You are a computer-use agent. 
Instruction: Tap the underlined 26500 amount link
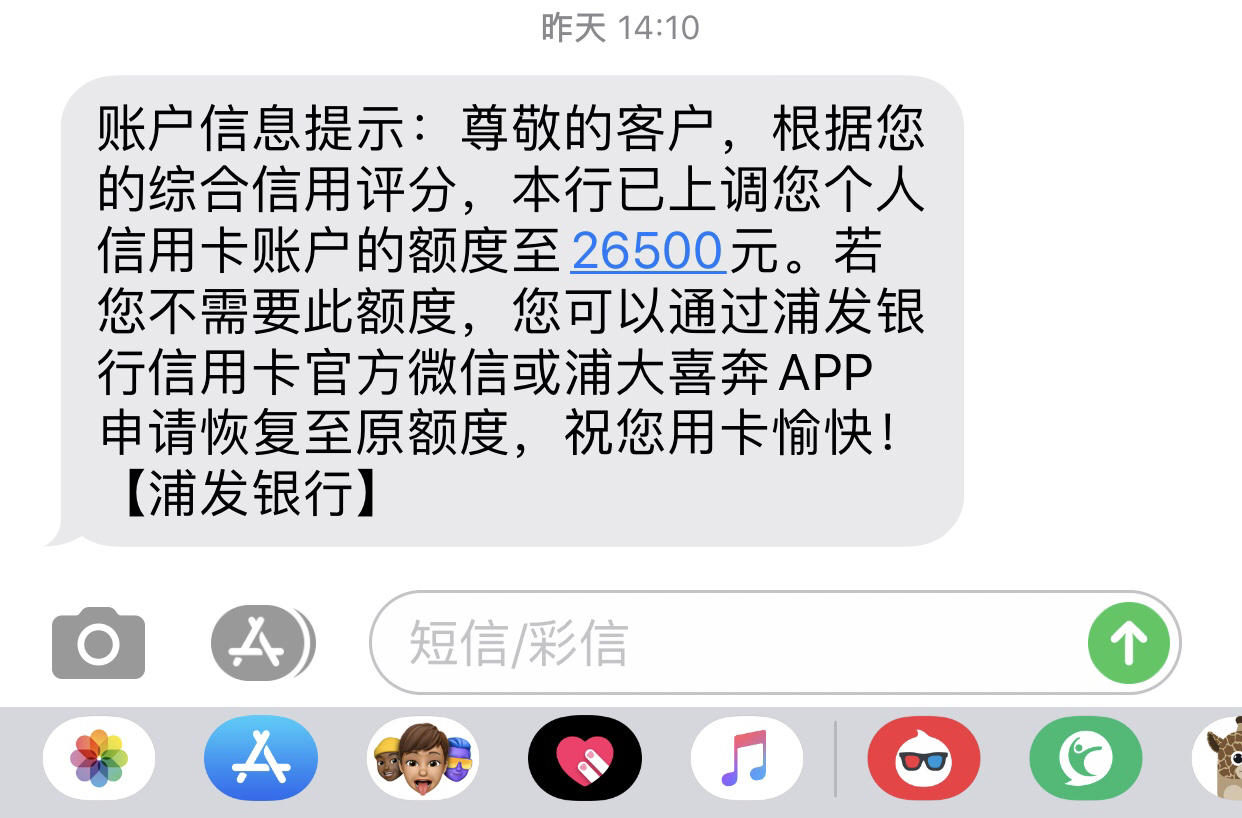pyautogui.click(x=647, y=251)
